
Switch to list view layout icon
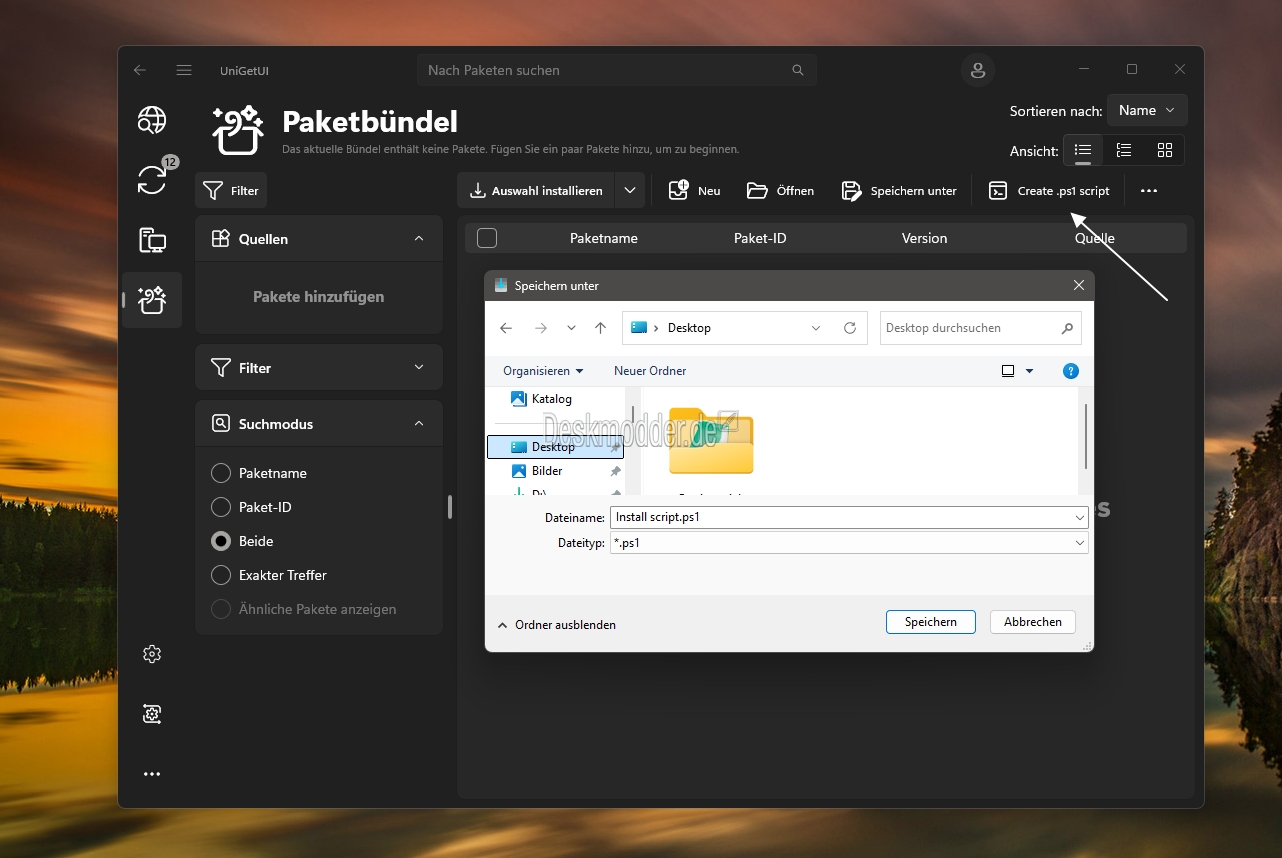pos(1083,150)
